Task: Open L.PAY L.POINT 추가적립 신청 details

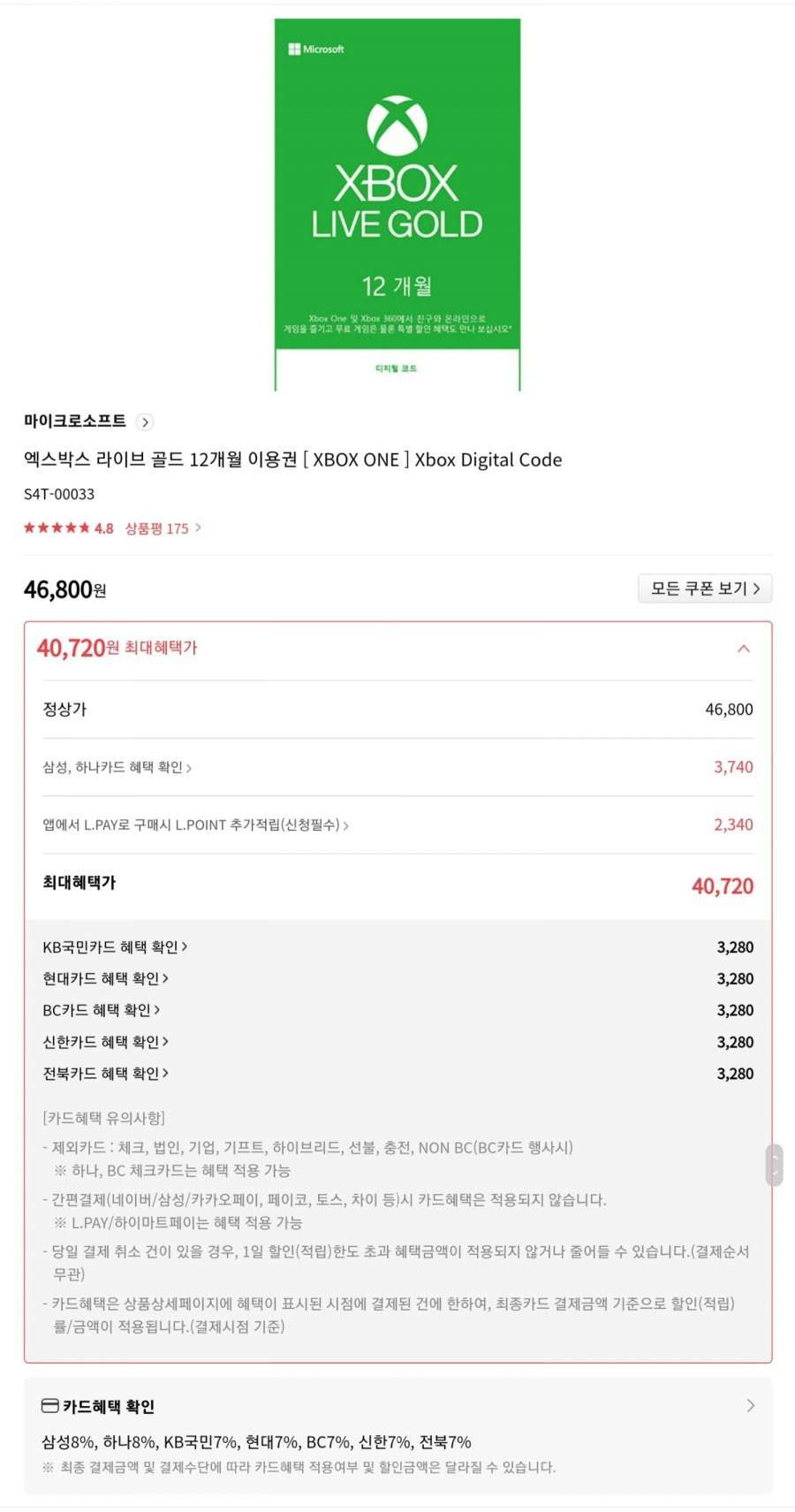Action: [196, 824]
